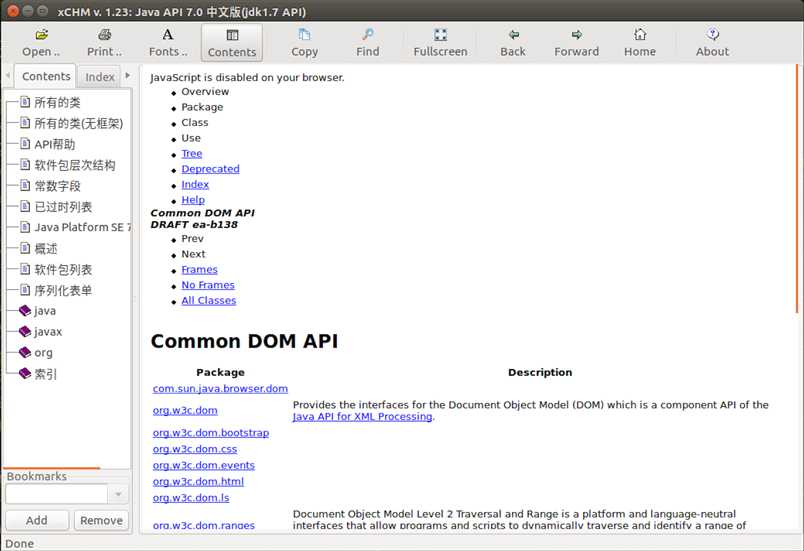Open org.w3c.dom.events package link
Image resolution: width=804 pixels, height=551 pixels.
click(204, 465)
